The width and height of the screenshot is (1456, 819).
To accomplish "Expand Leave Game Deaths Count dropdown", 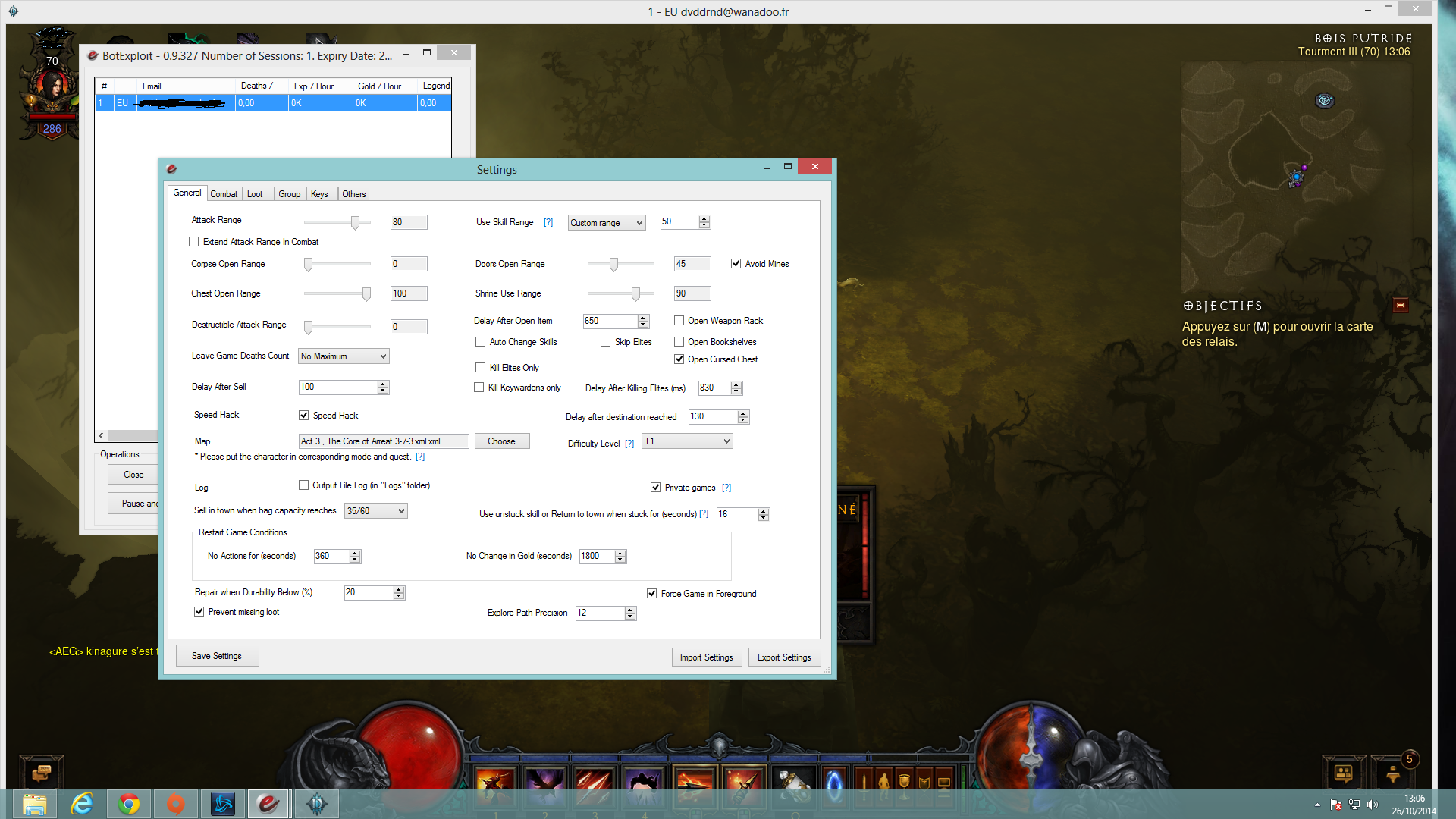I will pyautogui.click(x=344, y=356).
